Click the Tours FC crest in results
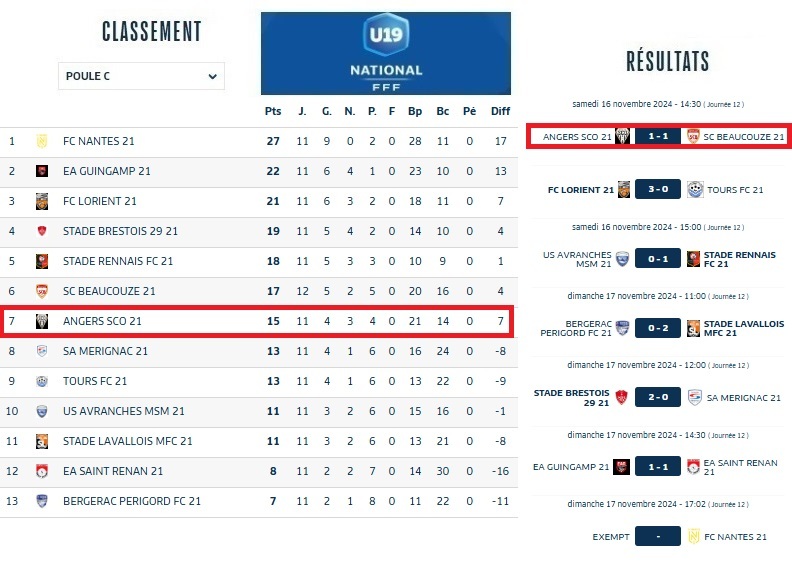The image size is (792, 566). tap(695, 190)
